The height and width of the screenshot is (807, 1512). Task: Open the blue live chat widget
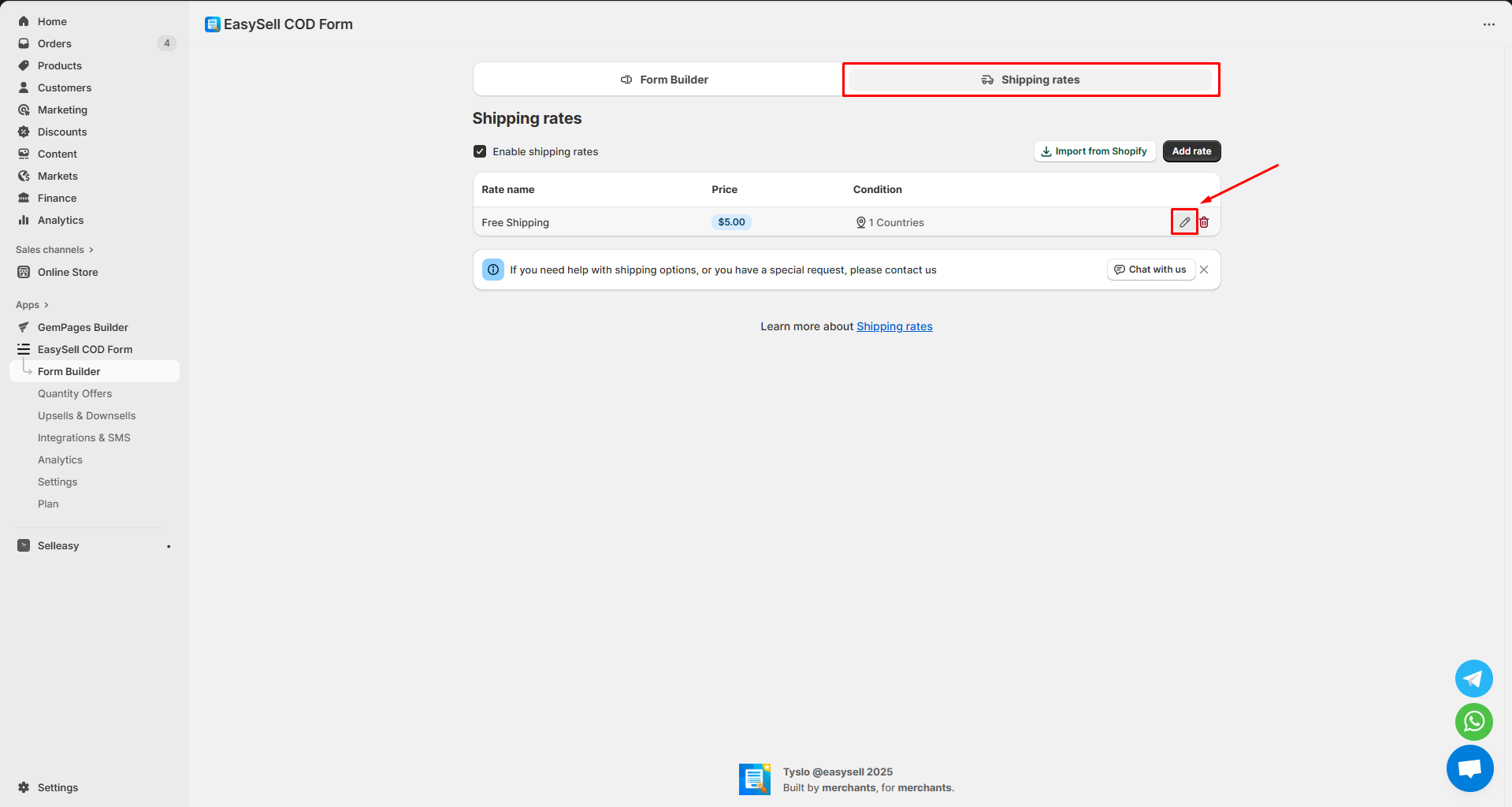click(1469, 768)
